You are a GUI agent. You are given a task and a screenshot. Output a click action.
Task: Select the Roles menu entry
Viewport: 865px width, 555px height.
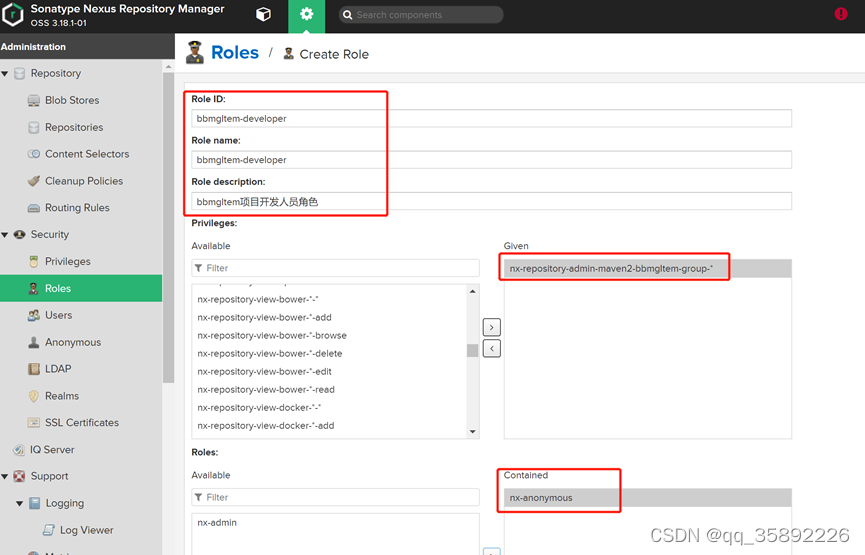81,288
